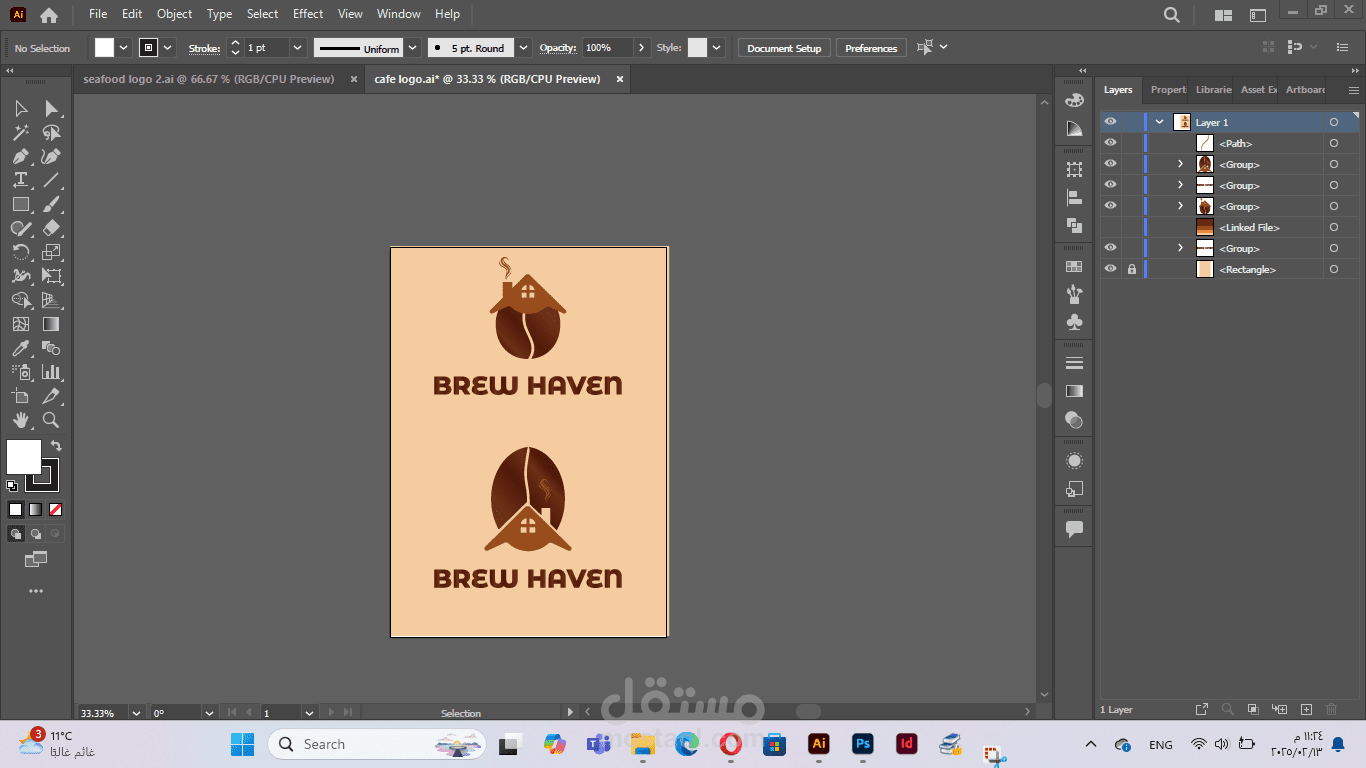This screenshot has height=768, width=1366.
Task: Activate the Hand tool
Action: click(x=20, y=420)
